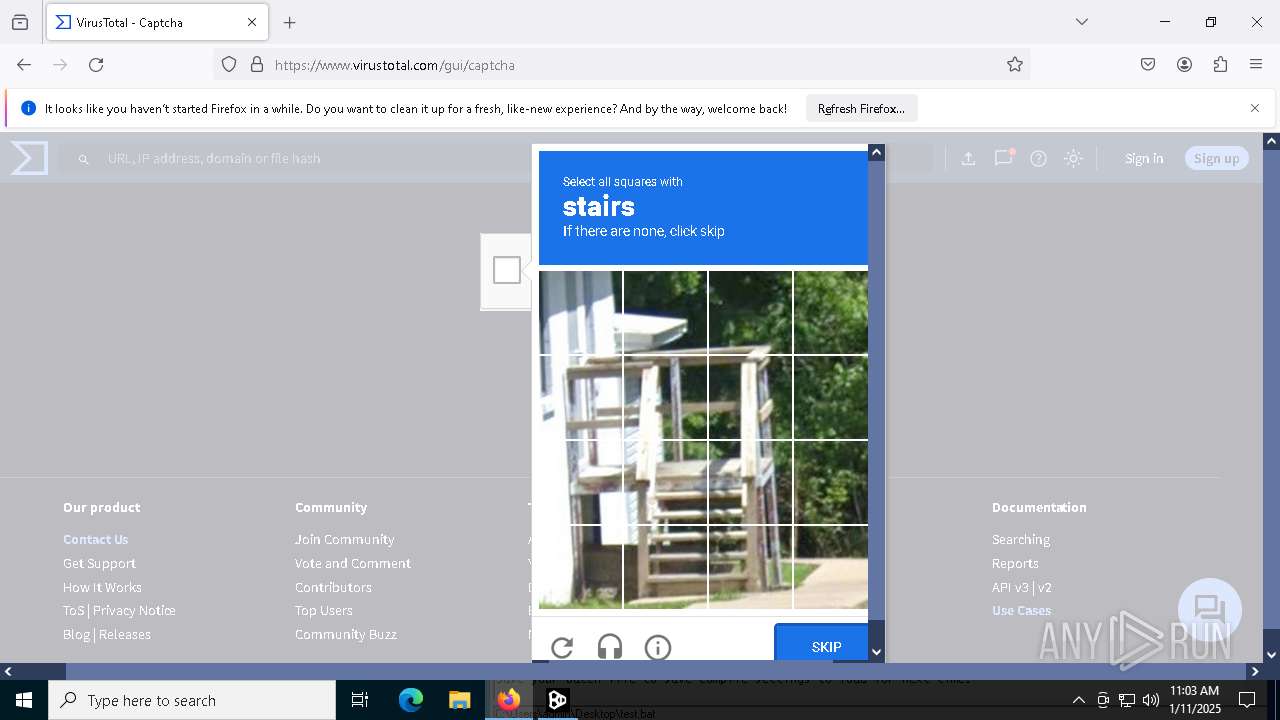The image size is (1280, 720).
Task: Click the address bar URL
Action: [x=394, y=65]
